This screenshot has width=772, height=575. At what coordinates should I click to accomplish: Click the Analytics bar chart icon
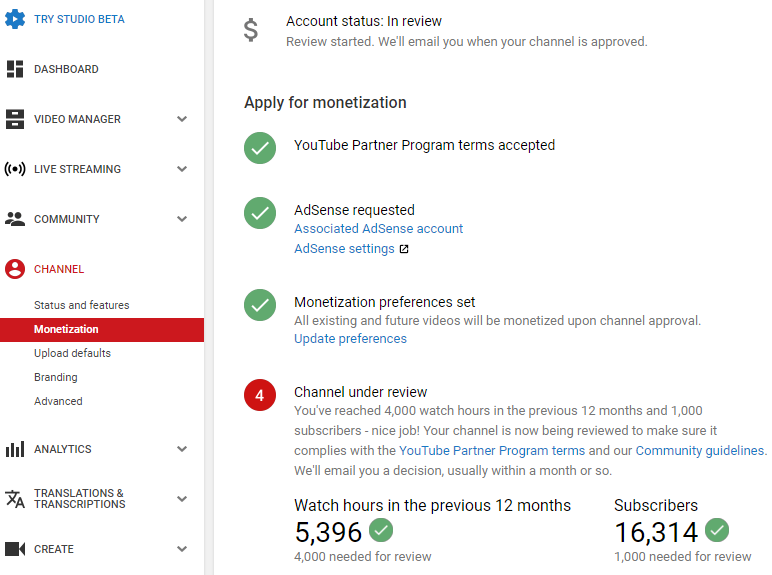point(15,449)
